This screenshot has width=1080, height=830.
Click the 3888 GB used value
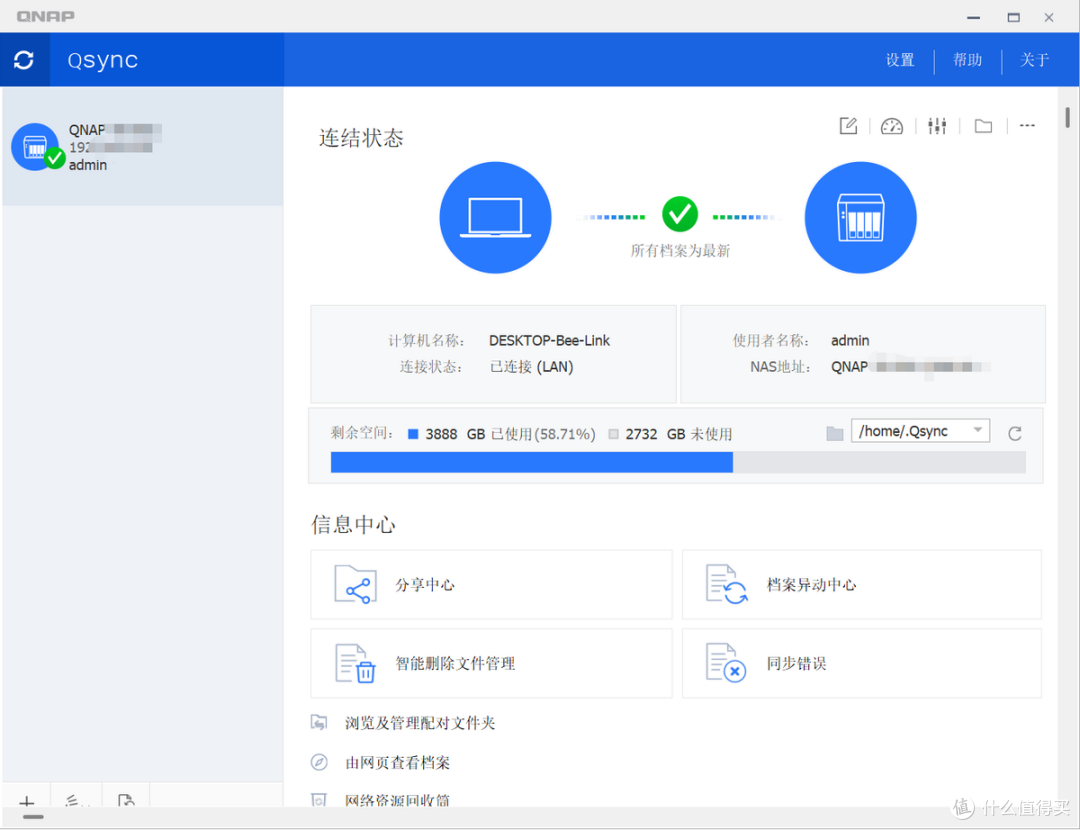click(455, 434)
